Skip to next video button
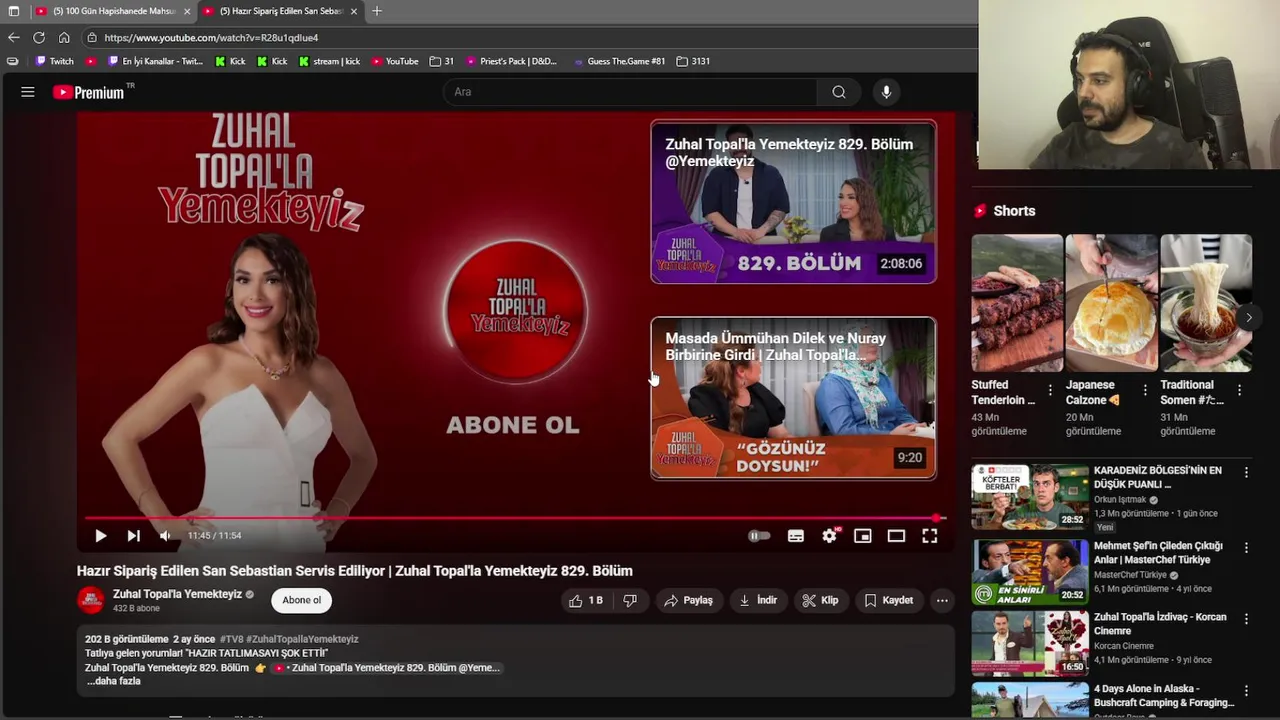 pos(133,536)
